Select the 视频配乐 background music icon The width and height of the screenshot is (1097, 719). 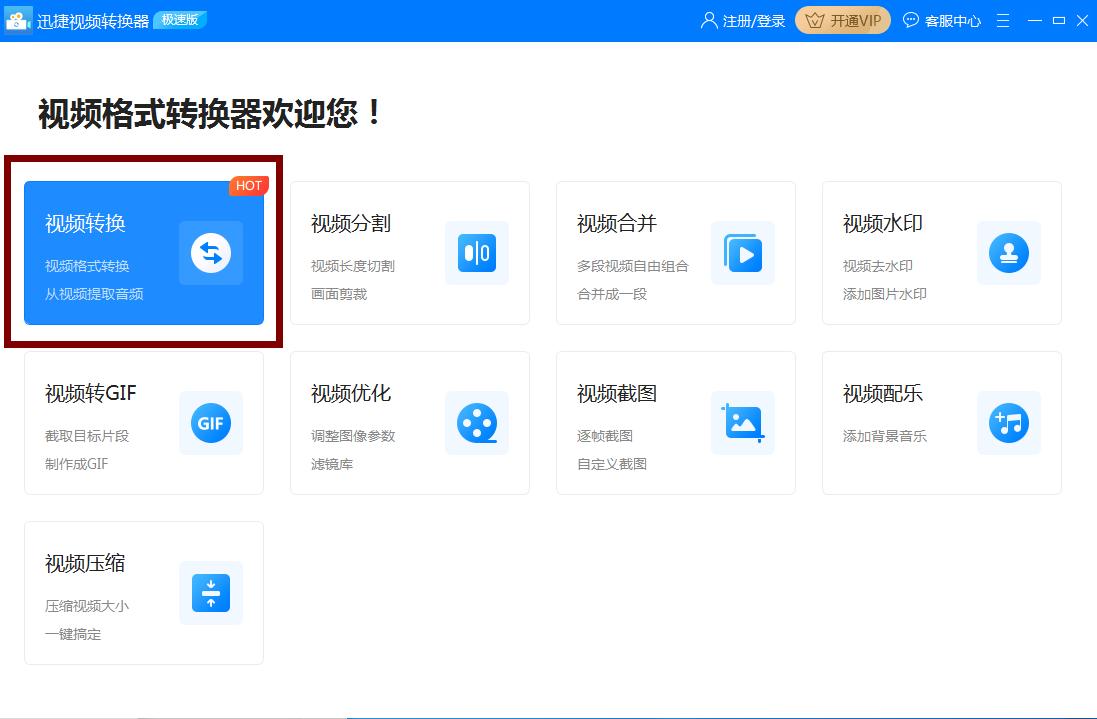point(1009,423)
